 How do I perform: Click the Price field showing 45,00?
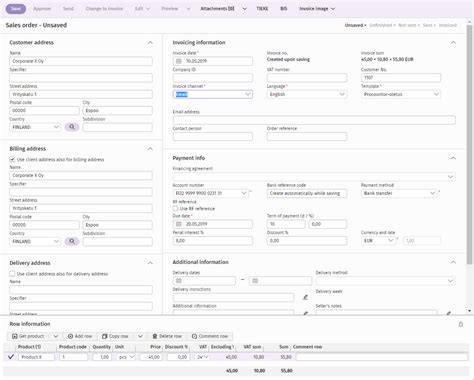(151, 357)
